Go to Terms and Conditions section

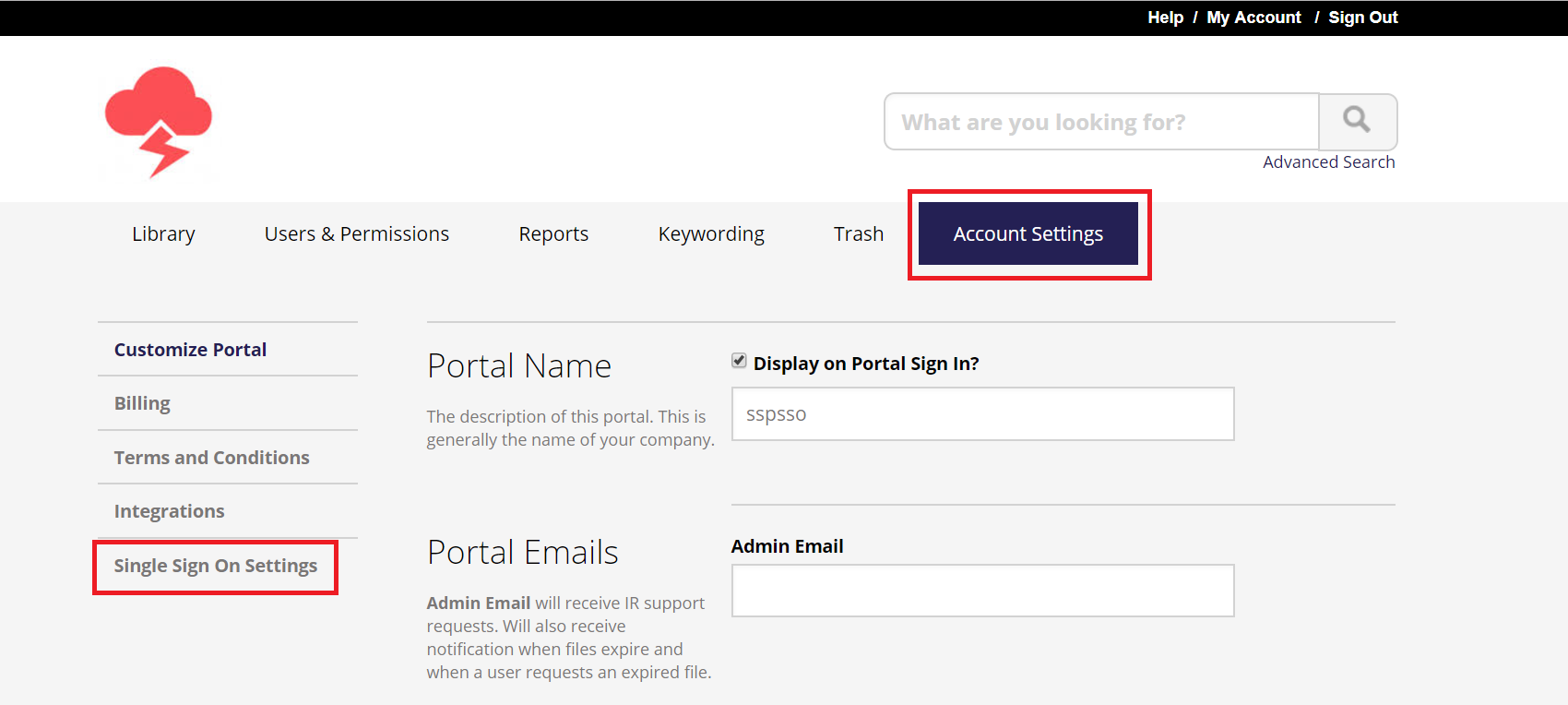coord(211,458)
